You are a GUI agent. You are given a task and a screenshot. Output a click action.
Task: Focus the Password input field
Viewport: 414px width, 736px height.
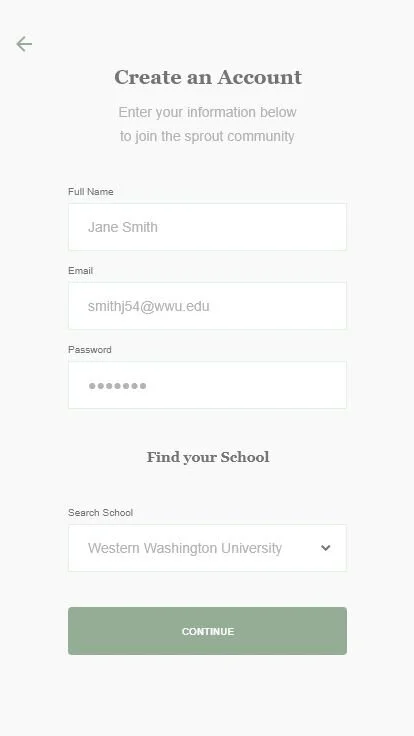207,385
